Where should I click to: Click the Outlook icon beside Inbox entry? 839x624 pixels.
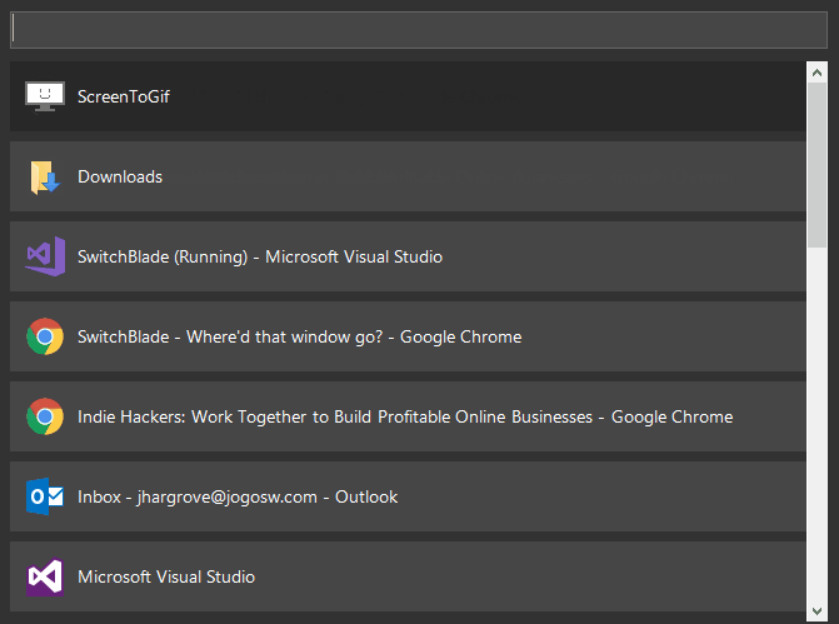[x=45, y=497]
